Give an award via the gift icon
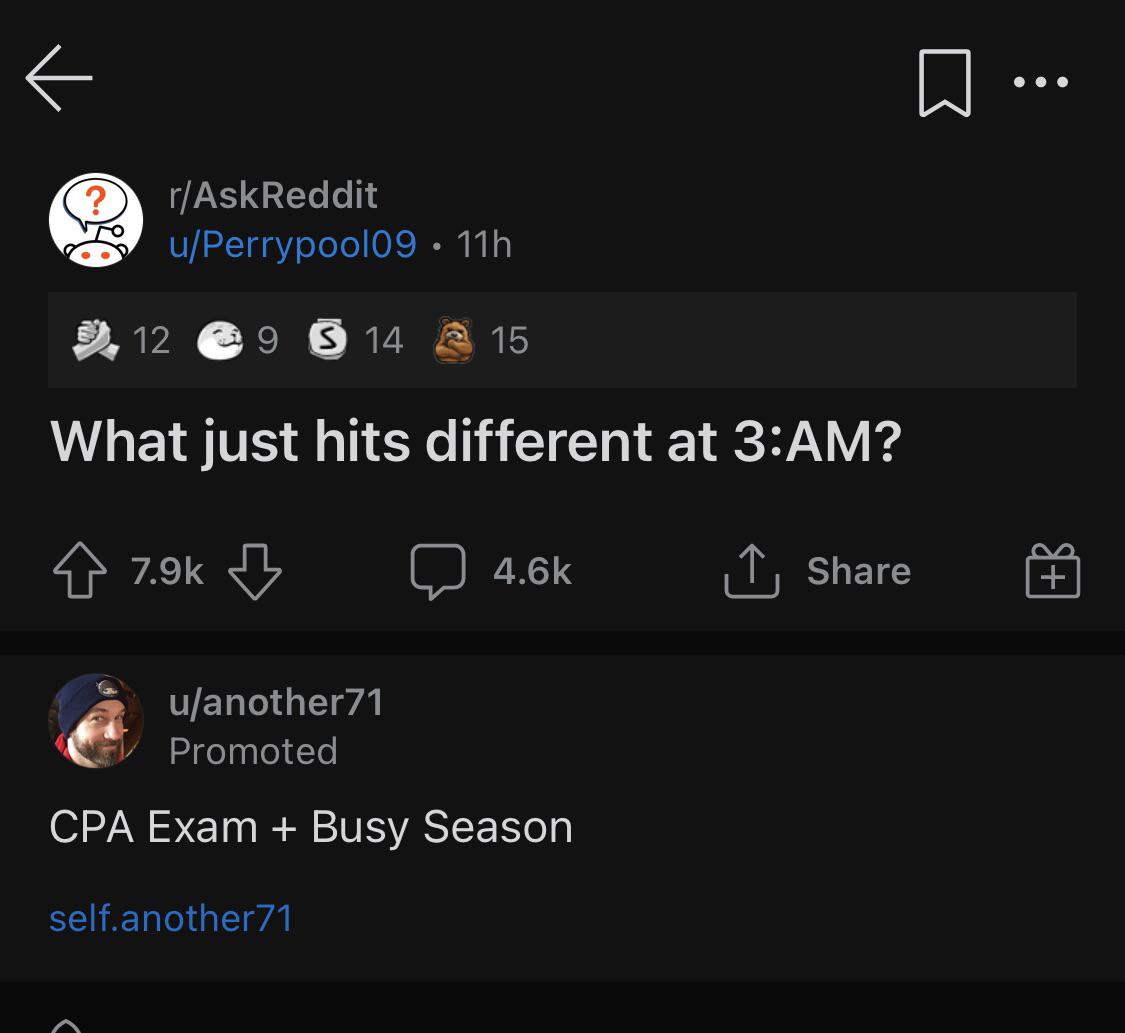1125x1033 pixels. click(x=1051, y=570)
